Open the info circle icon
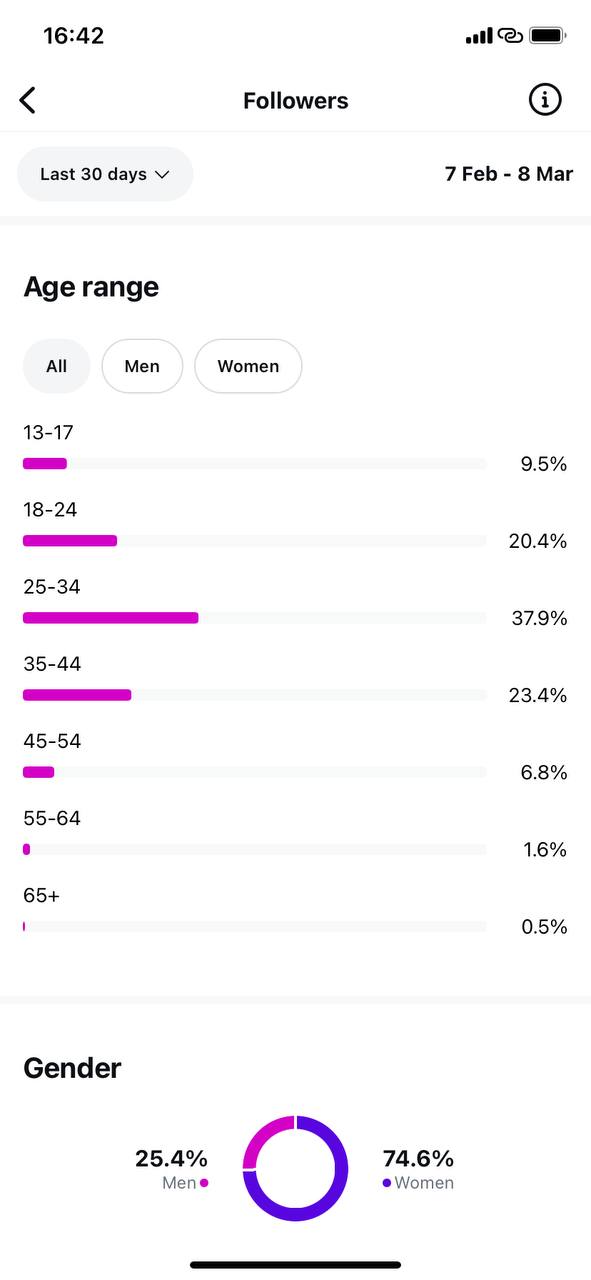The image size is (591, 1280). [x=545, y=99]
